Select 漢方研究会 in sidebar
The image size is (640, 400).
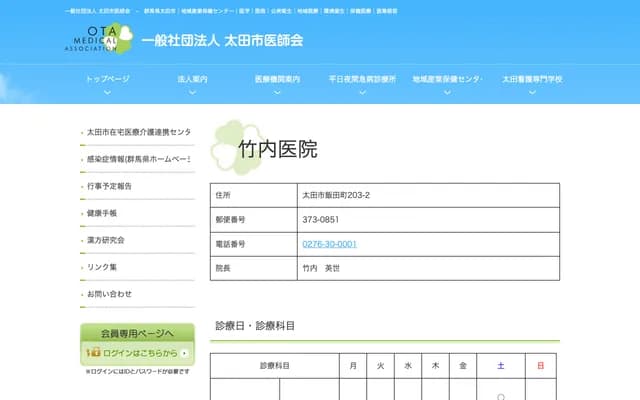(106, 240)
